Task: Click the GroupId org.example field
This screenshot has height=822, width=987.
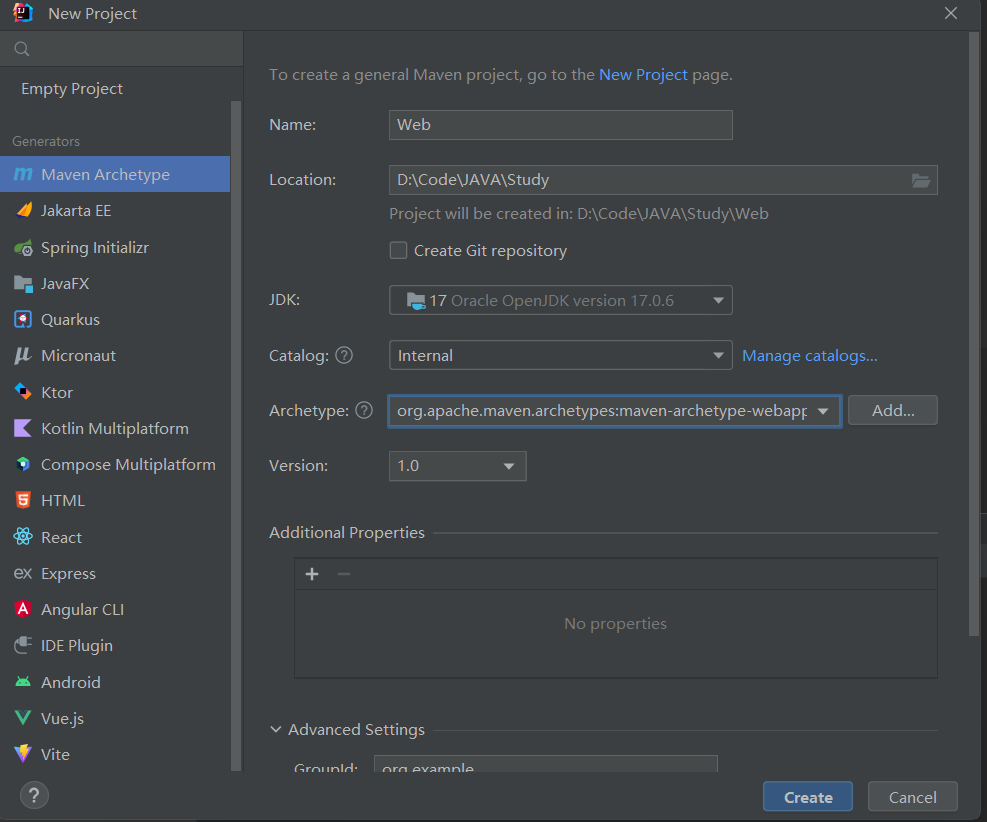Action: pos(546,764)
